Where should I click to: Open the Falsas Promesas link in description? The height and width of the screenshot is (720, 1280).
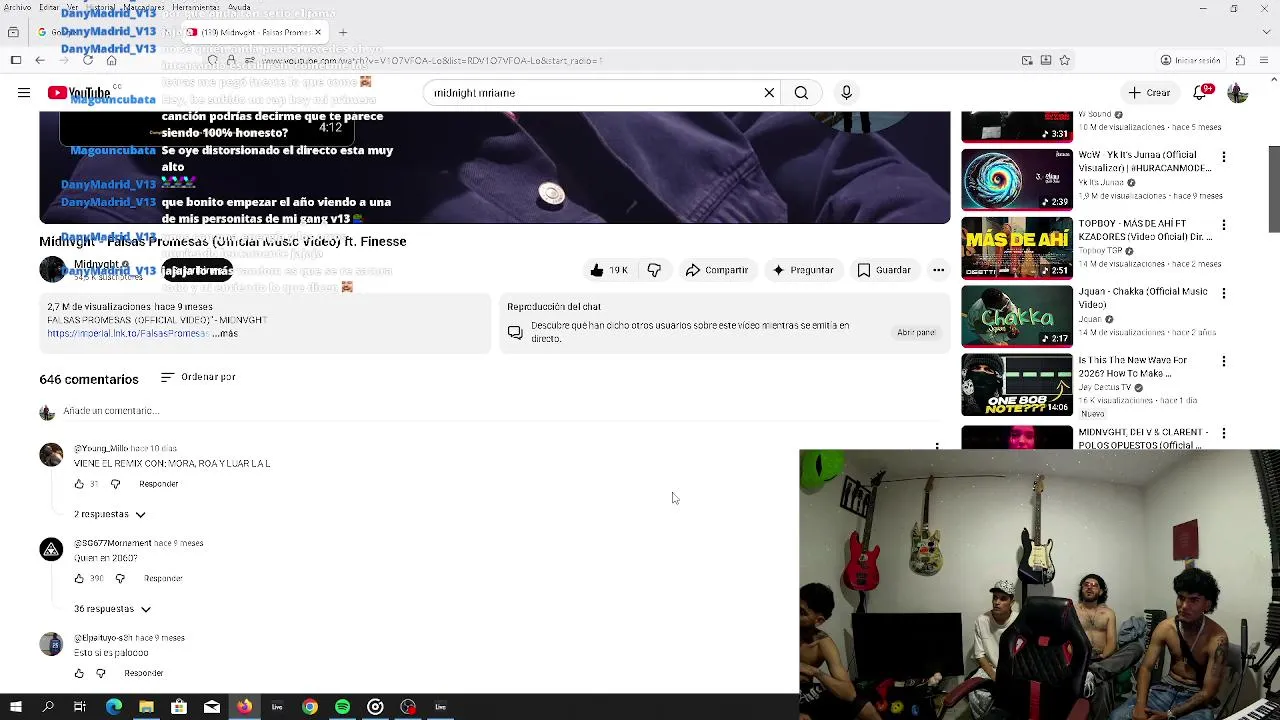tap(128, 334)
